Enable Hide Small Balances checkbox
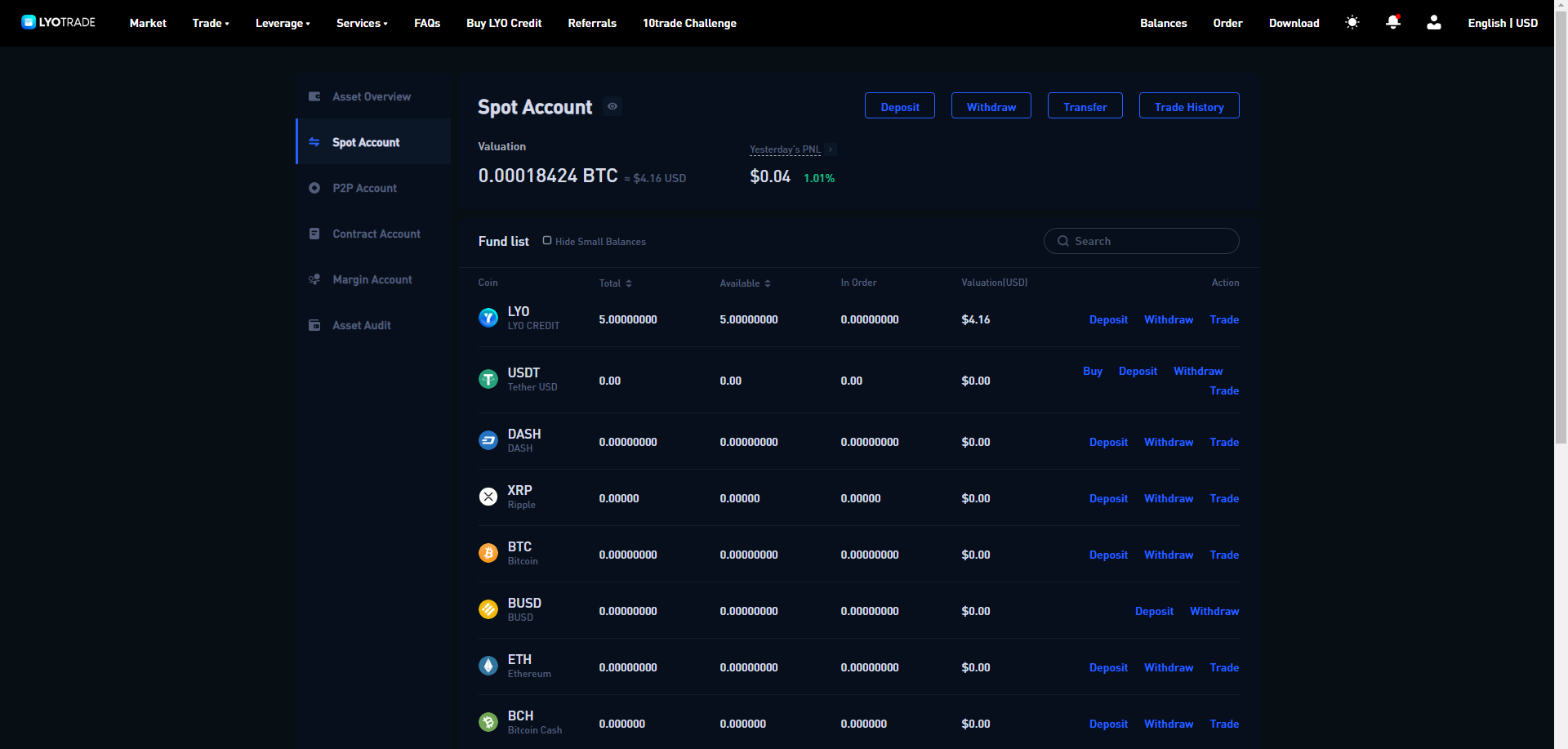 [547, 240]
